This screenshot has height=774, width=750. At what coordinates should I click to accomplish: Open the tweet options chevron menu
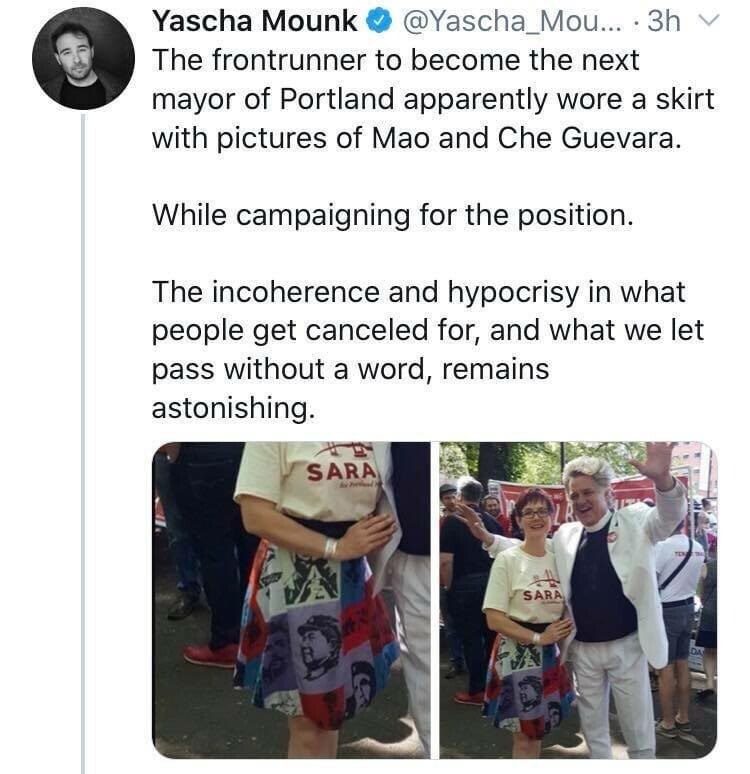tap(709, 22)
